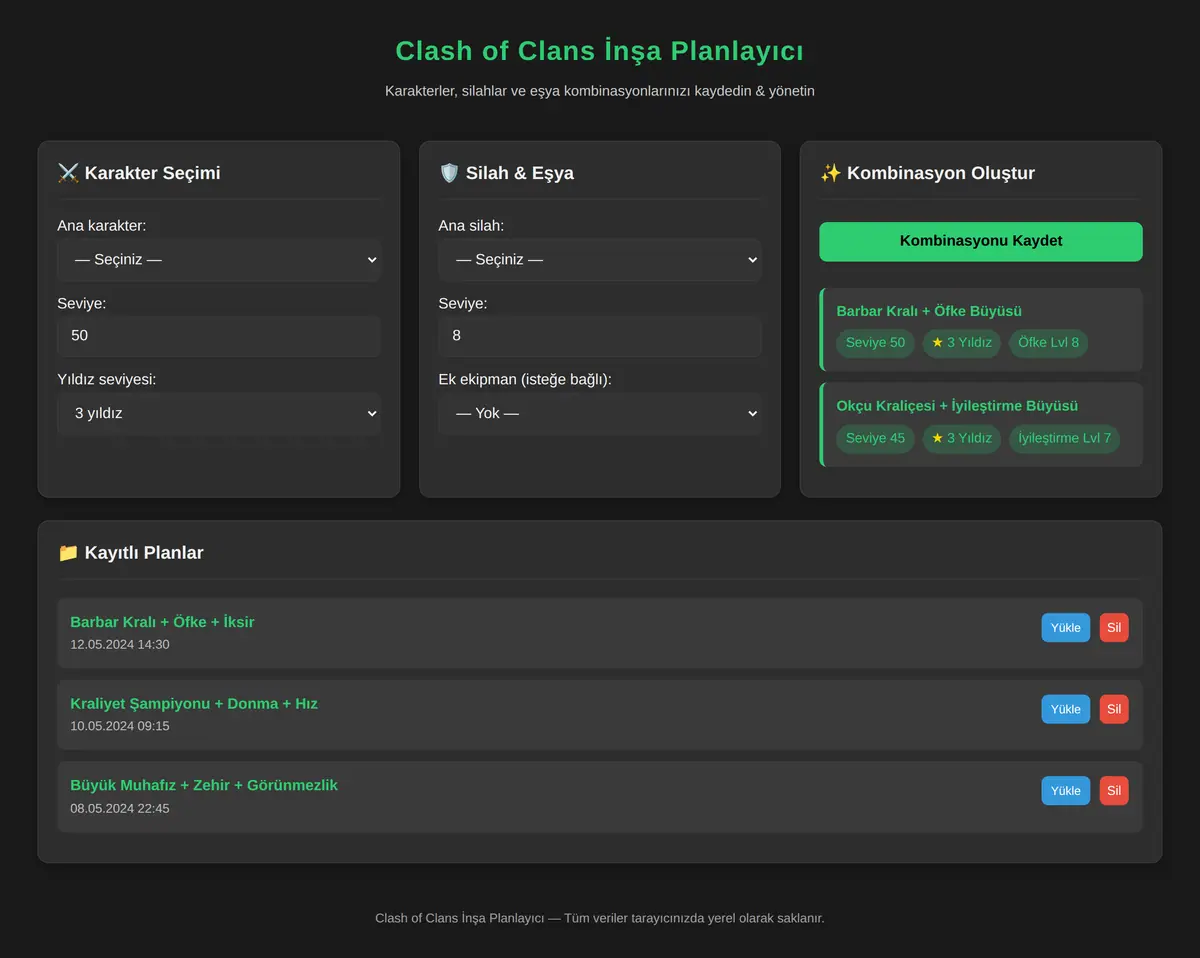Open the Ek ekipman dropdown
Viewport: 1200px width, 958px height.
pyautogui.click(x=600, y=413)
